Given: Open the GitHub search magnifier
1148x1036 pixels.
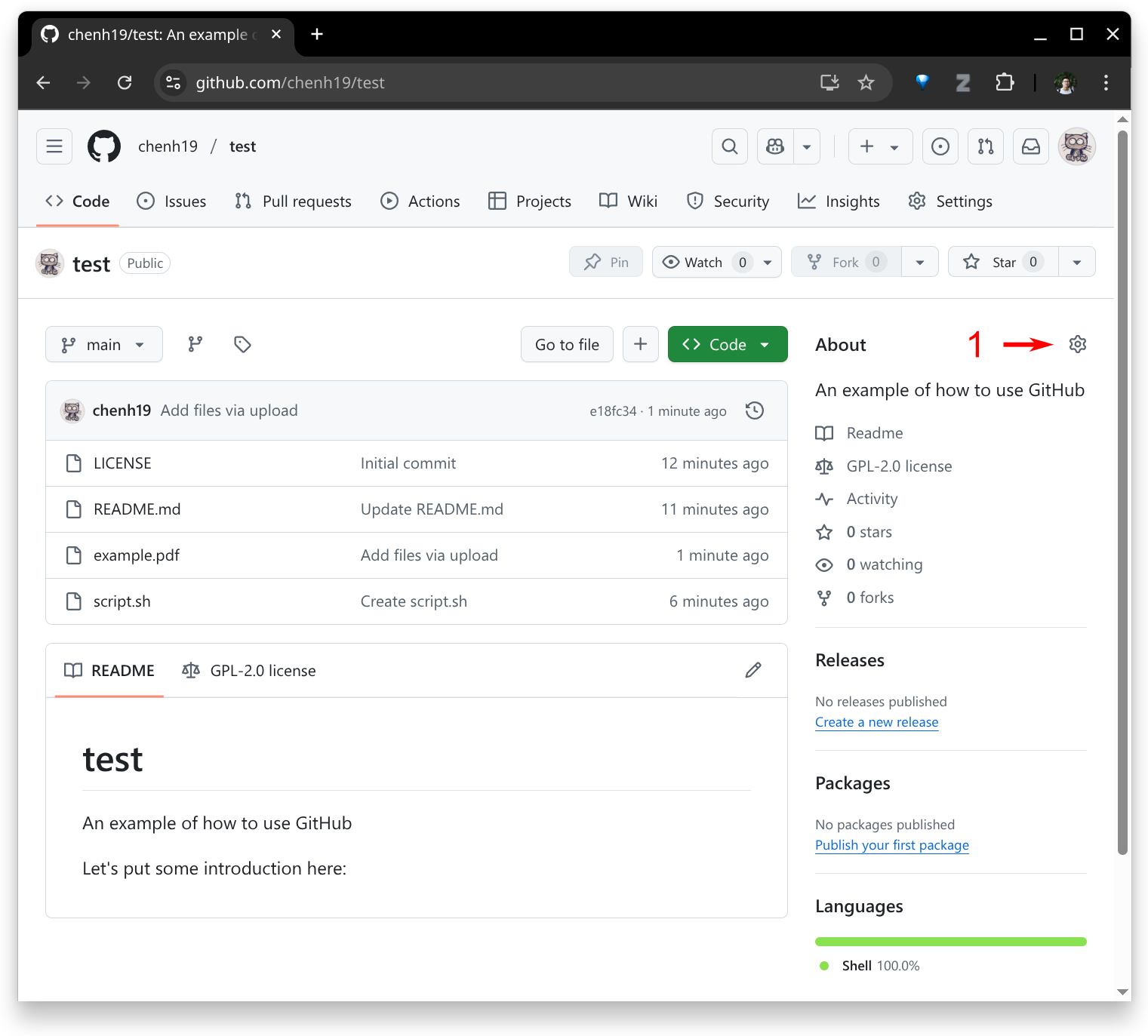Looking at the screenshot, I should 729,146.
